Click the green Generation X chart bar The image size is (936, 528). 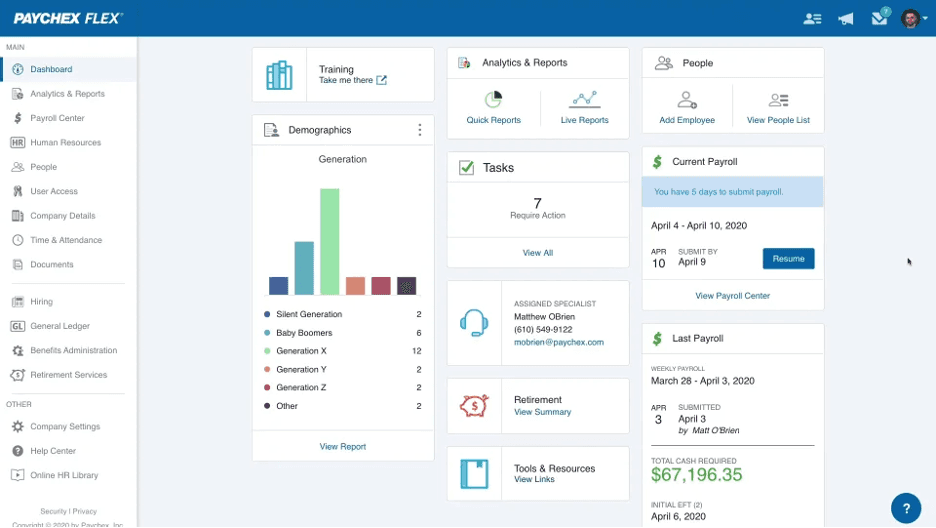(329, 242)
